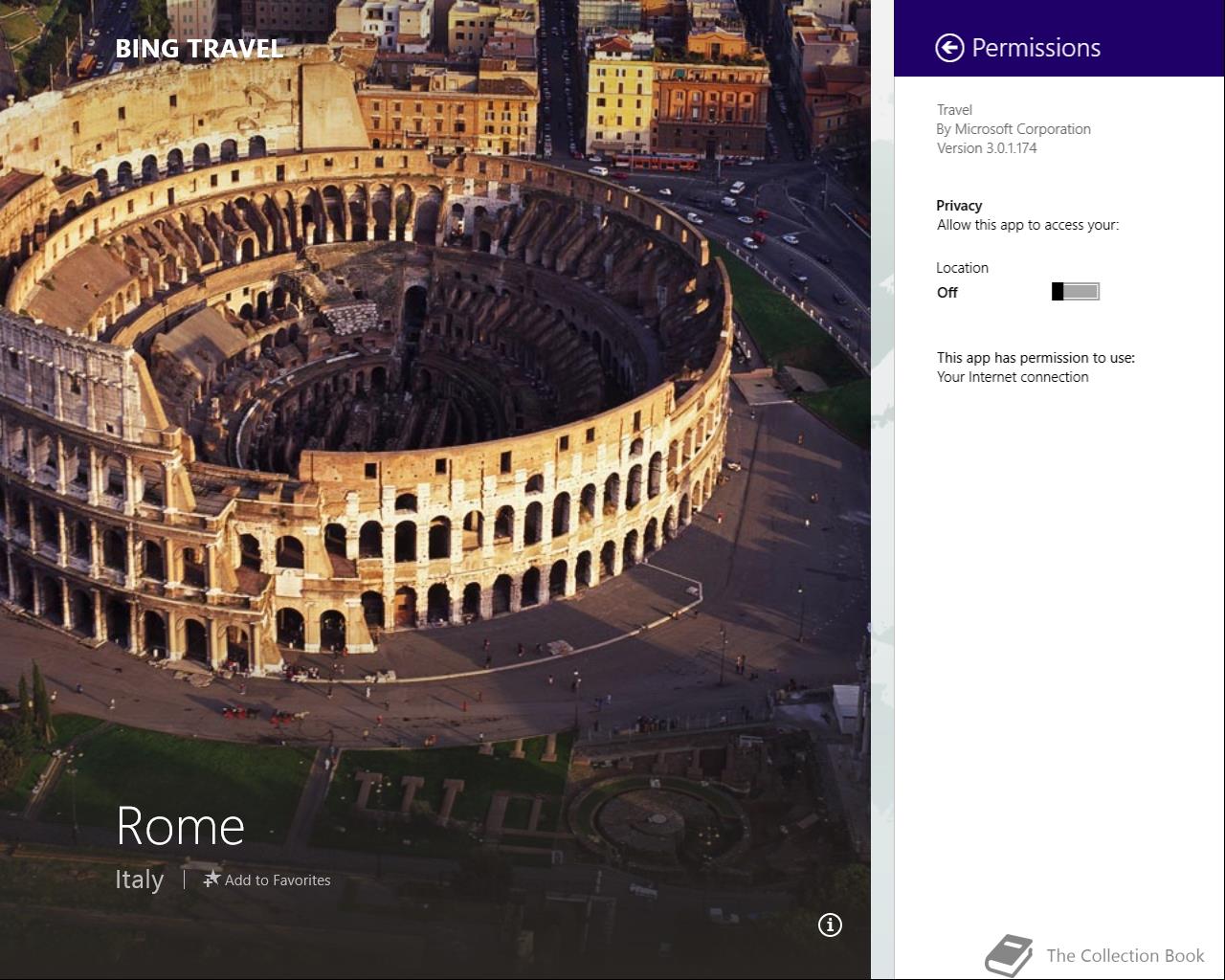The width and height of the screenshot is (1225, 980).
Task: Click 'Allow this app to access your:' text
Action: pos(1028,225)
